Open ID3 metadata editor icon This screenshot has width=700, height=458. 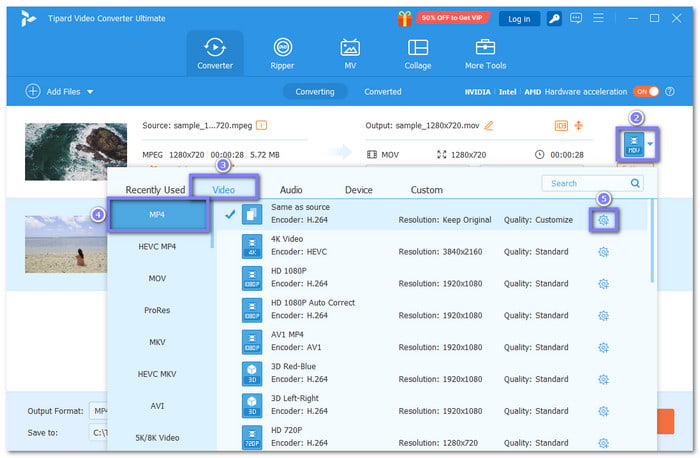click(x=561, y=125)
